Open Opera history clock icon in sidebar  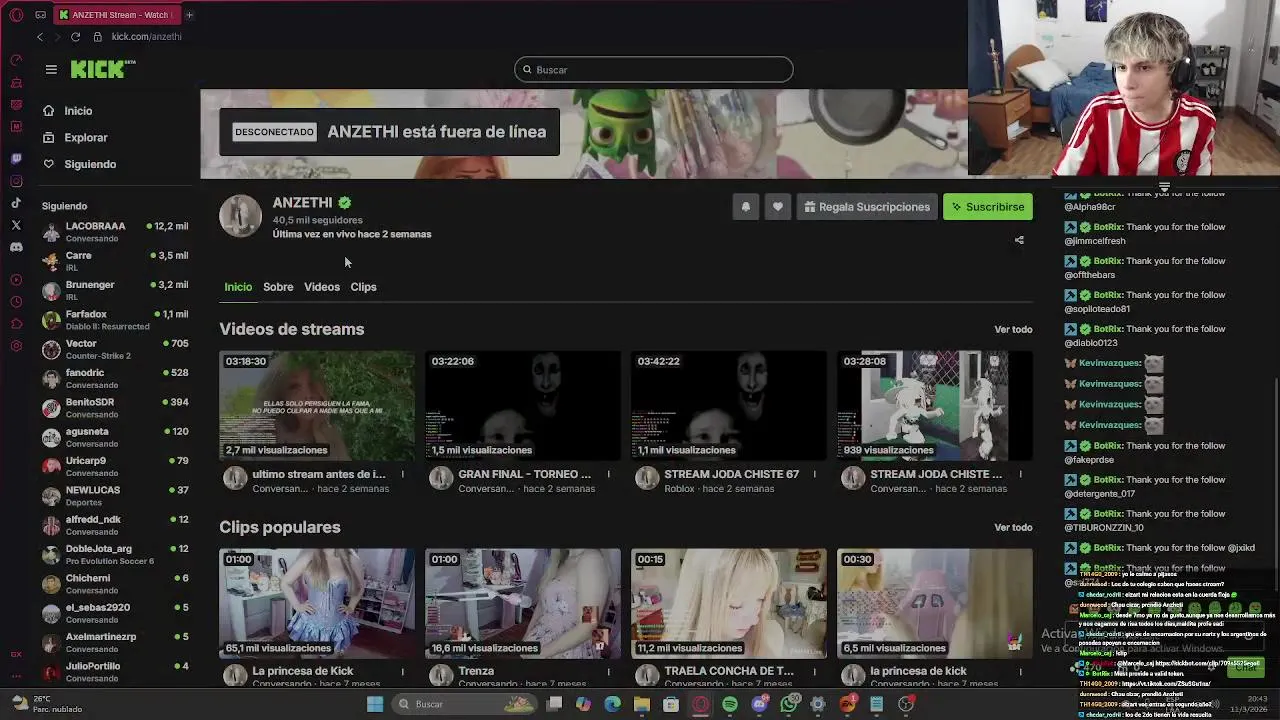click(16, 302)
